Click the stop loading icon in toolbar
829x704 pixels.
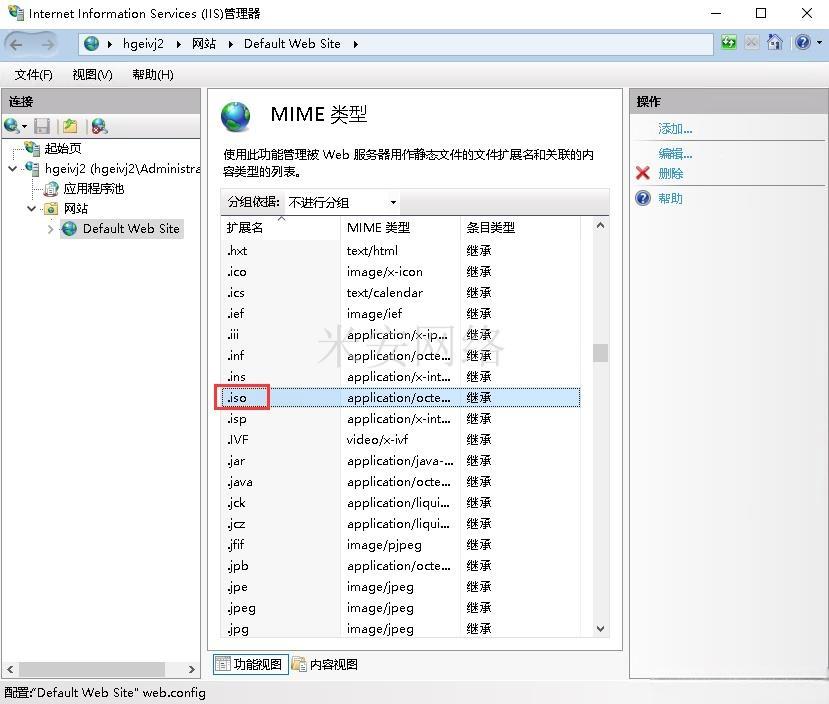click(x=752, y=42)
